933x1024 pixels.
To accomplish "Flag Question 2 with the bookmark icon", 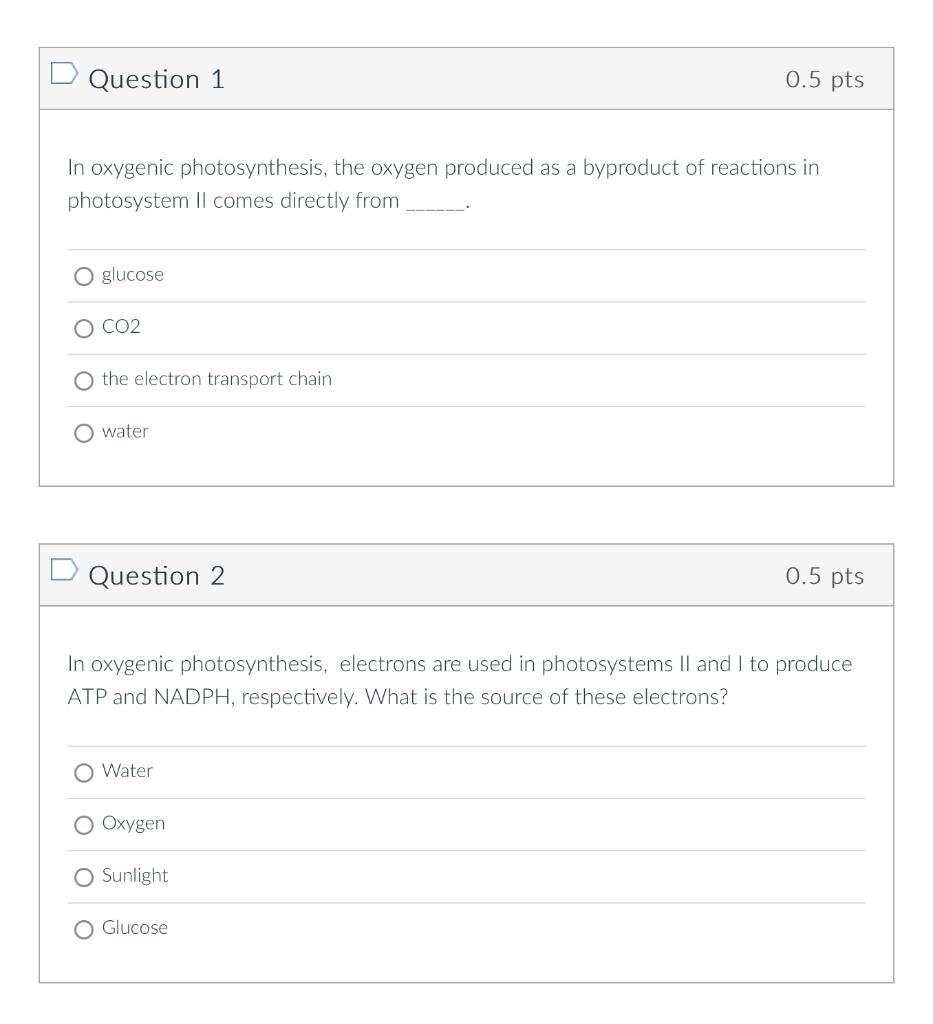I will (x=64, y=569).
